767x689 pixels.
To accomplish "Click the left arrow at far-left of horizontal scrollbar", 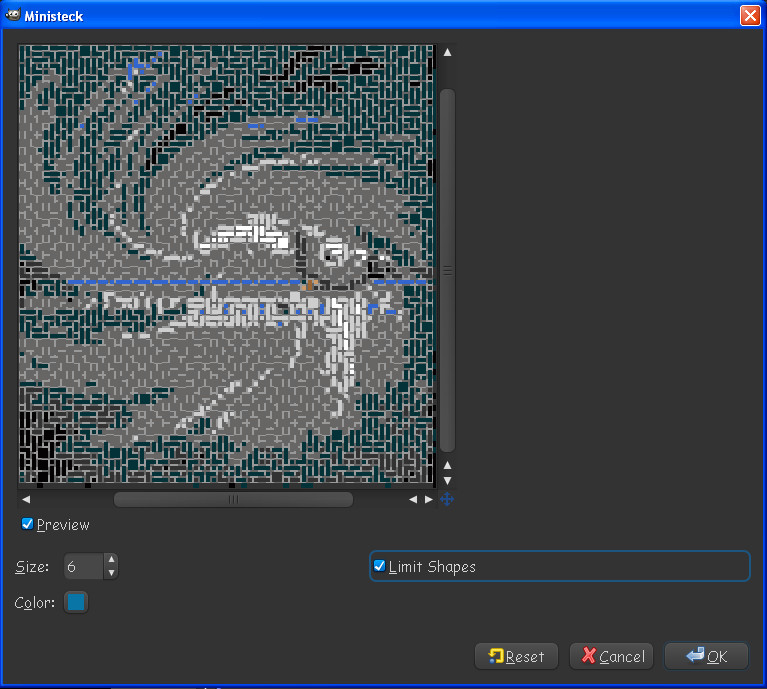I will pyautogui.click(x=26, y=499).
